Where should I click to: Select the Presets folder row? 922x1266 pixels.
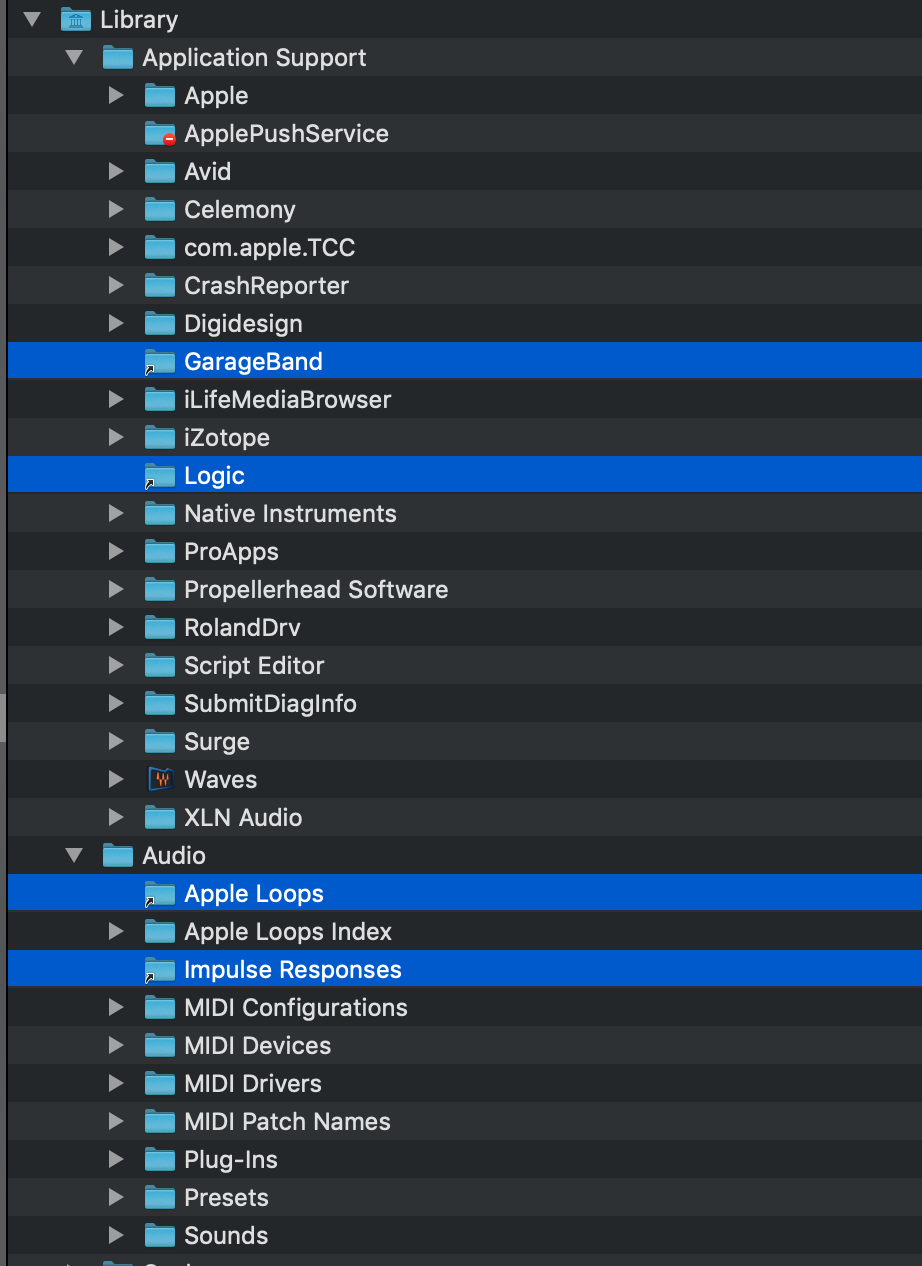click(x=226, y=1198)
